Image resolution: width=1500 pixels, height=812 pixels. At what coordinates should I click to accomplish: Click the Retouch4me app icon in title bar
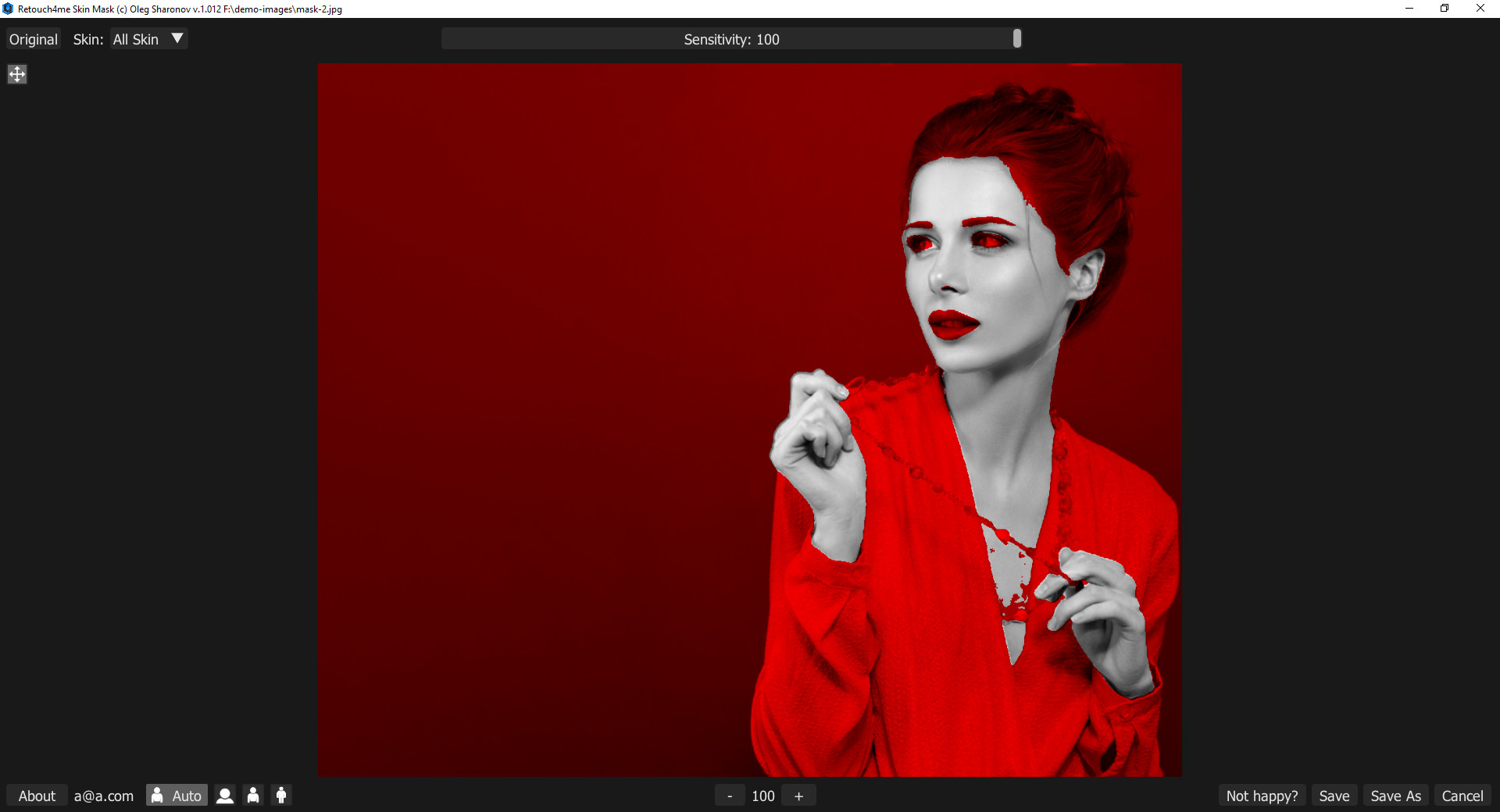tap(8, 9)
